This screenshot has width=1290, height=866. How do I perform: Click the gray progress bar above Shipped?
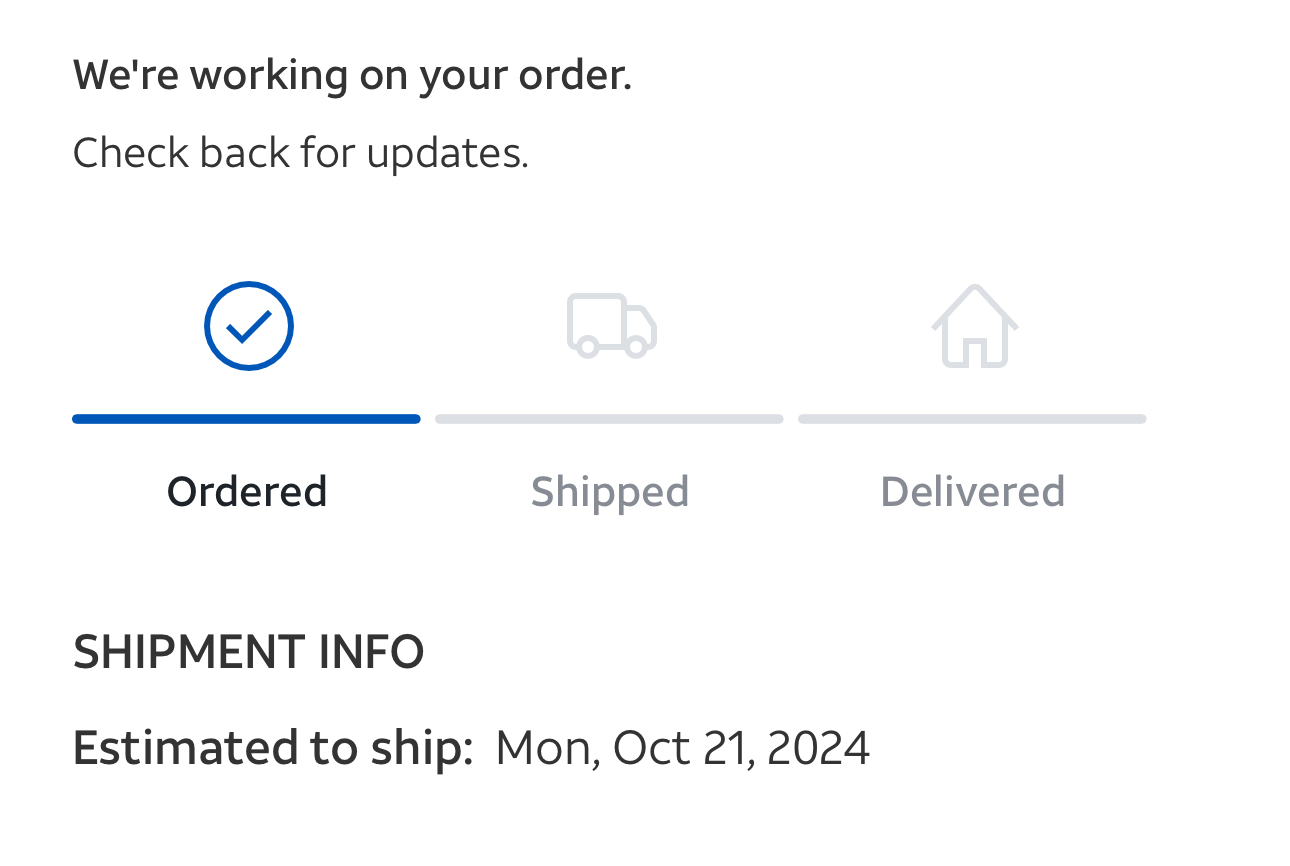point(609,419)
